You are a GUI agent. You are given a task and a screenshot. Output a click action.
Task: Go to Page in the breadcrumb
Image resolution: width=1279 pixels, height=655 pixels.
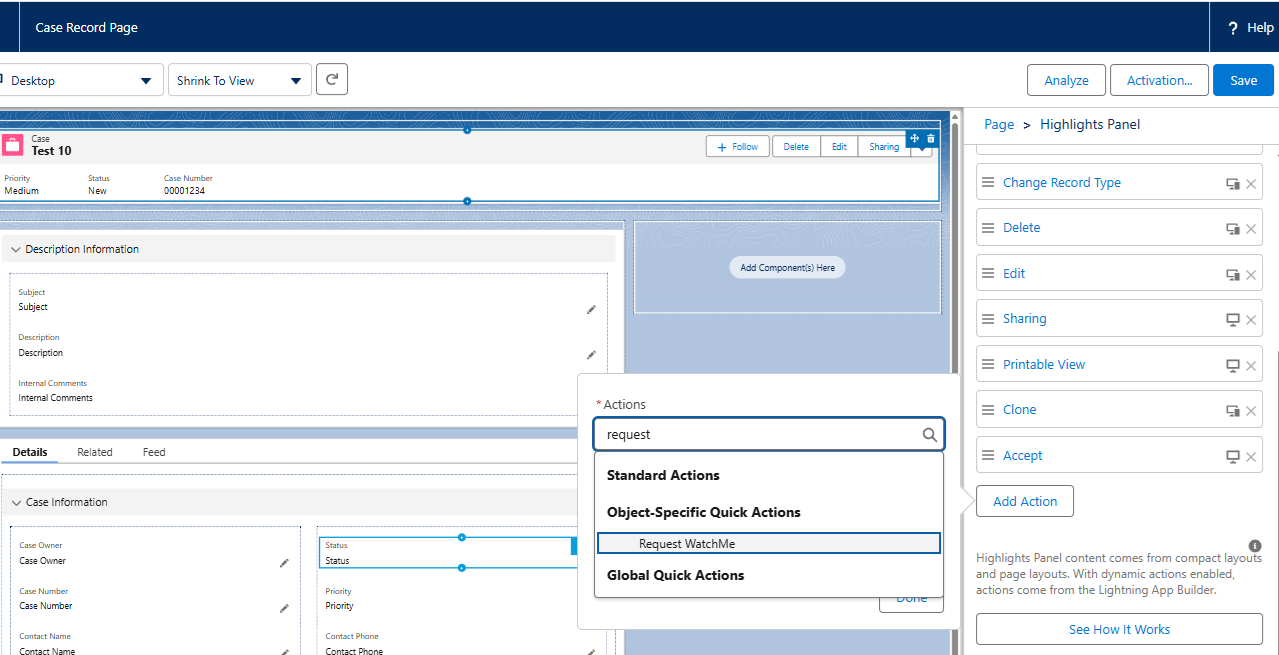999,125
